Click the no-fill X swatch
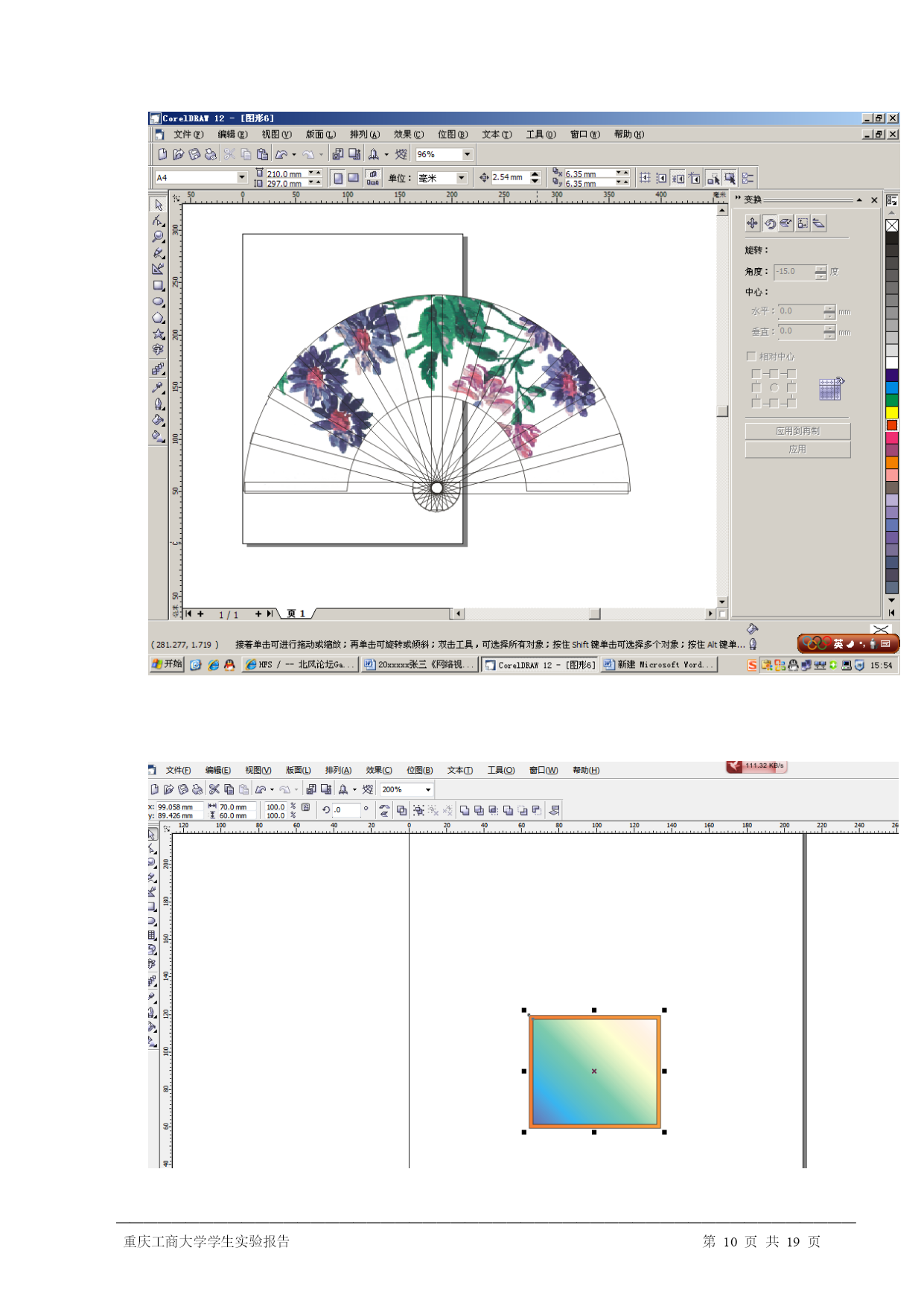 coord(891,225)
